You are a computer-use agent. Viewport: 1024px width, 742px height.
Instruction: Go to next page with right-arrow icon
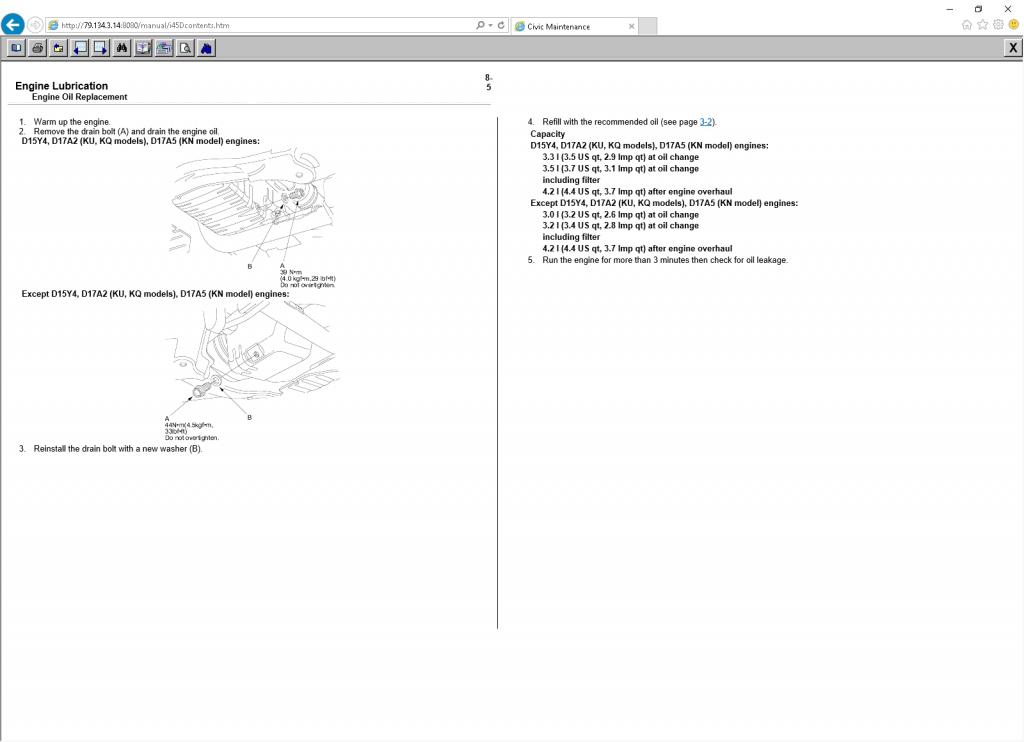101,48
